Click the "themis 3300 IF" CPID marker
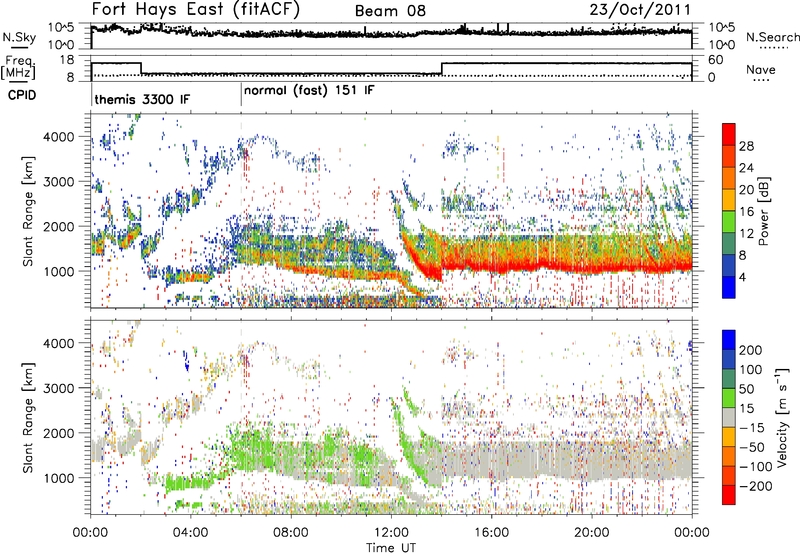Screen dimensions: 800x554 142,99
